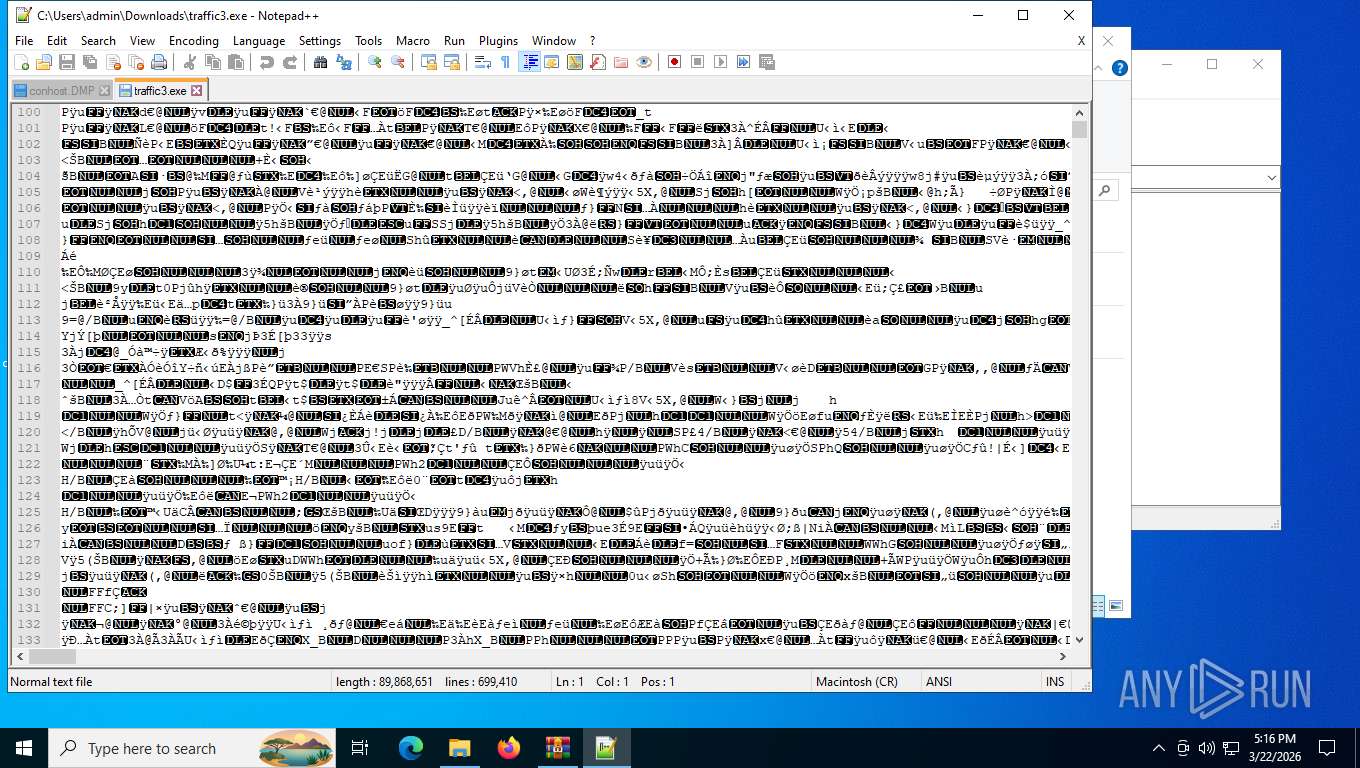The image size is (1360, 768).
Task: Click the Copy toolbar icon
Action: coord(212,62)
